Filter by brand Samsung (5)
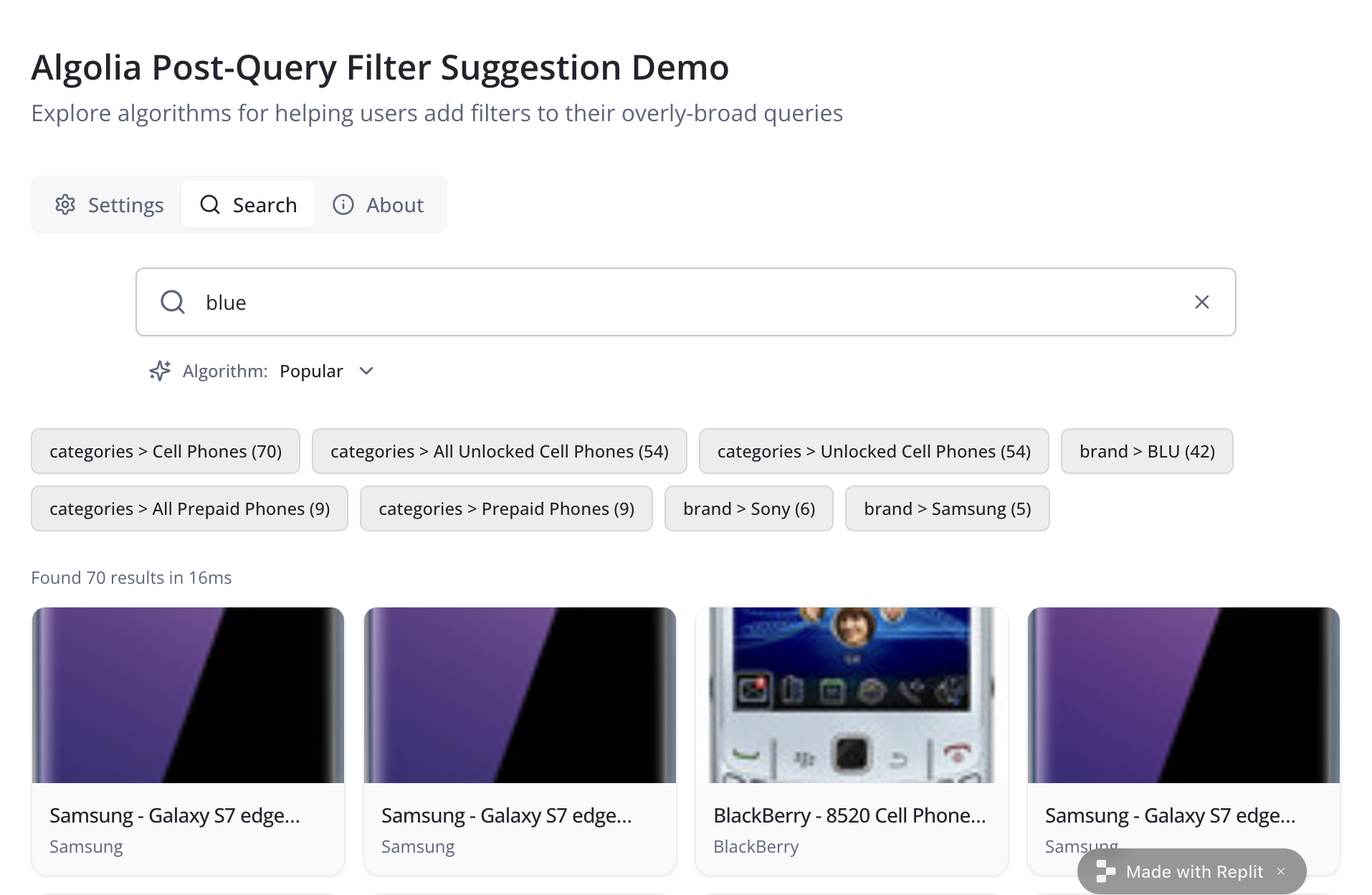 coord(947,508)
